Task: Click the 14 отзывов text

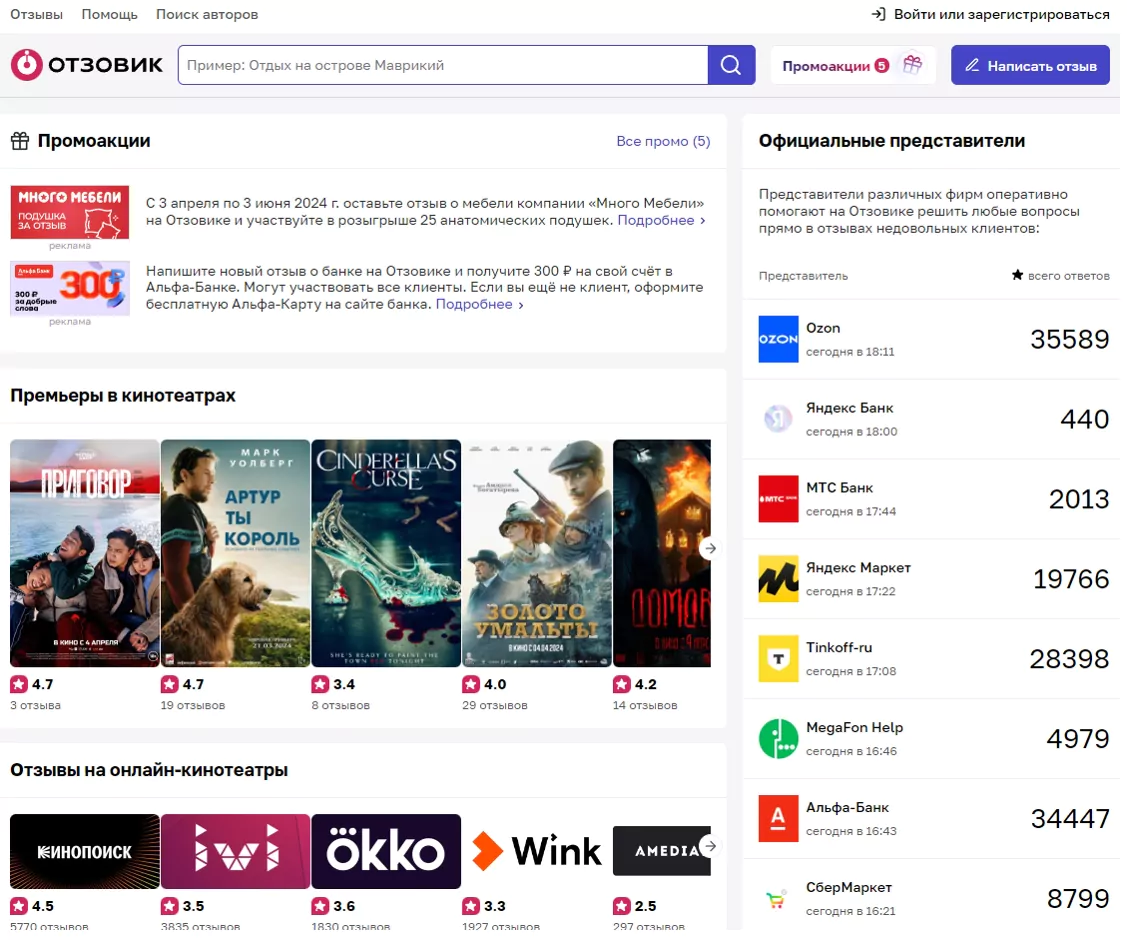Action: click(649, 710)
